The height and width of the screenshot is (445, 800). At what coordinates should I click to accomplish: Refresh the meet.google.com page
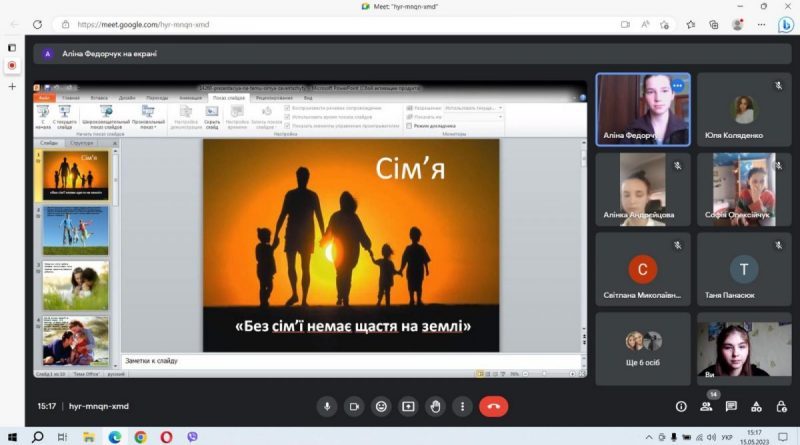[x=37, y=24]
